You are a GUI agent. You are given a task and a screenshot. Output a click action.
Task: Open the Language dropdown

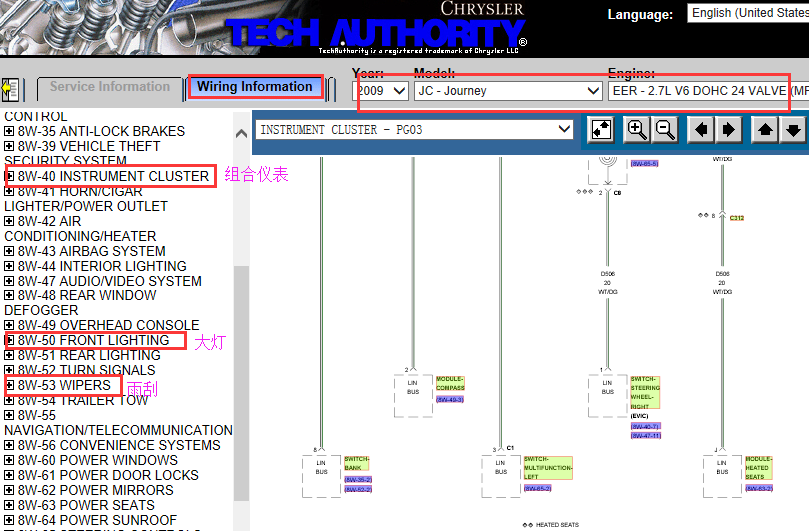click(x=748, y=13)
